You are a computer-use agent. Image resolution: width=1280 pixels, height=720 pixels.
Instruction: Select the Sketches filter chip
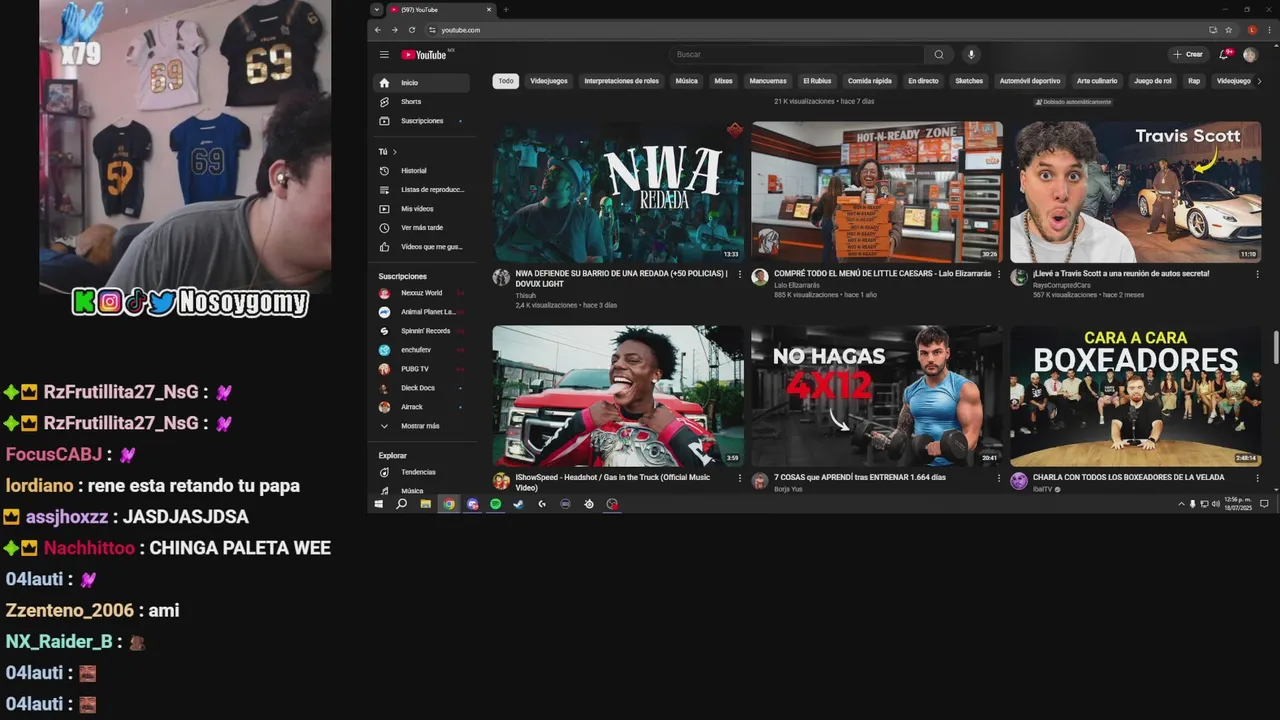(969, 81)
